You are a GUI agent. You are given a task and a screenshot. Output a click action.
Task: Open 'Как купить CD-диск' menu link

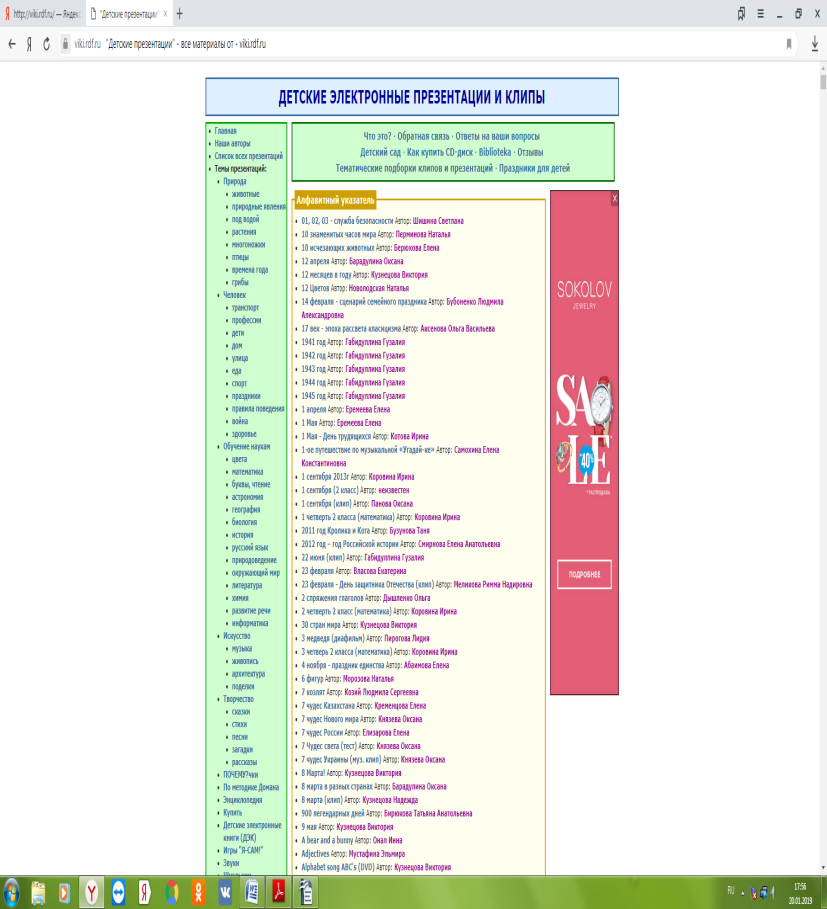[440, 152]
